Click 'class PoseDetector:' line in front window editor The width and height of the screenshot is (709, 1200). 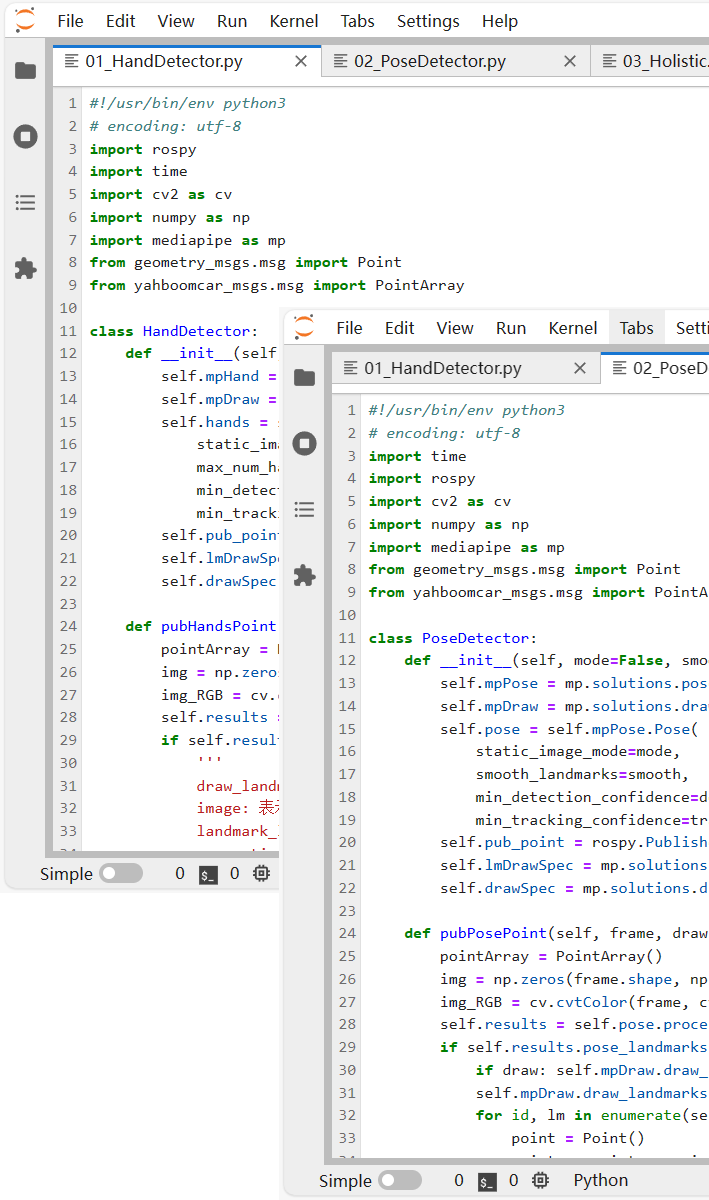453,638
